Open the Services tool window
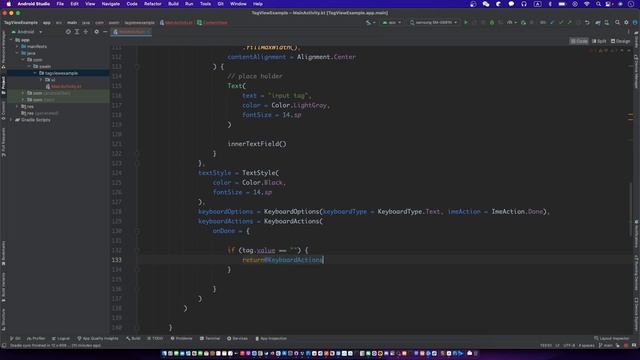This screenshot has height=360, width=640. click(237, 338)
